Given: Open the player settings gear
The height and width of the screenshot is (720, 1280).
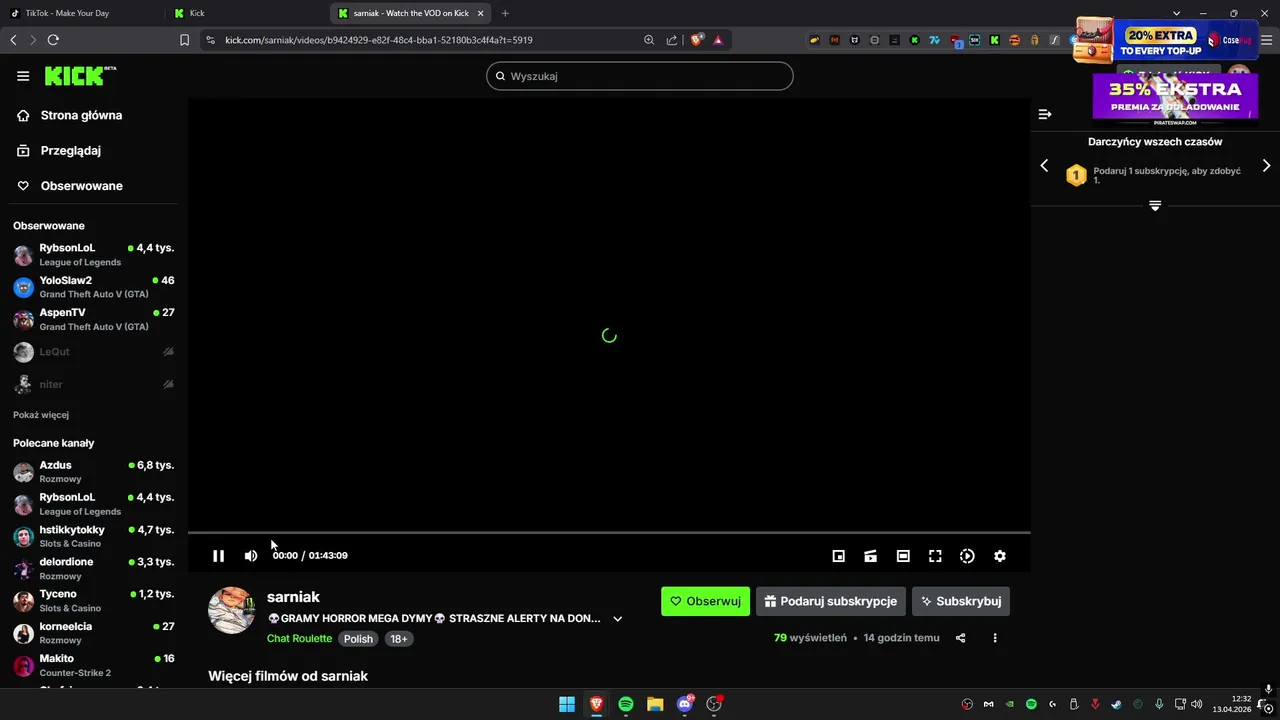Looking at the screenshot, I should coord(1000,556).
